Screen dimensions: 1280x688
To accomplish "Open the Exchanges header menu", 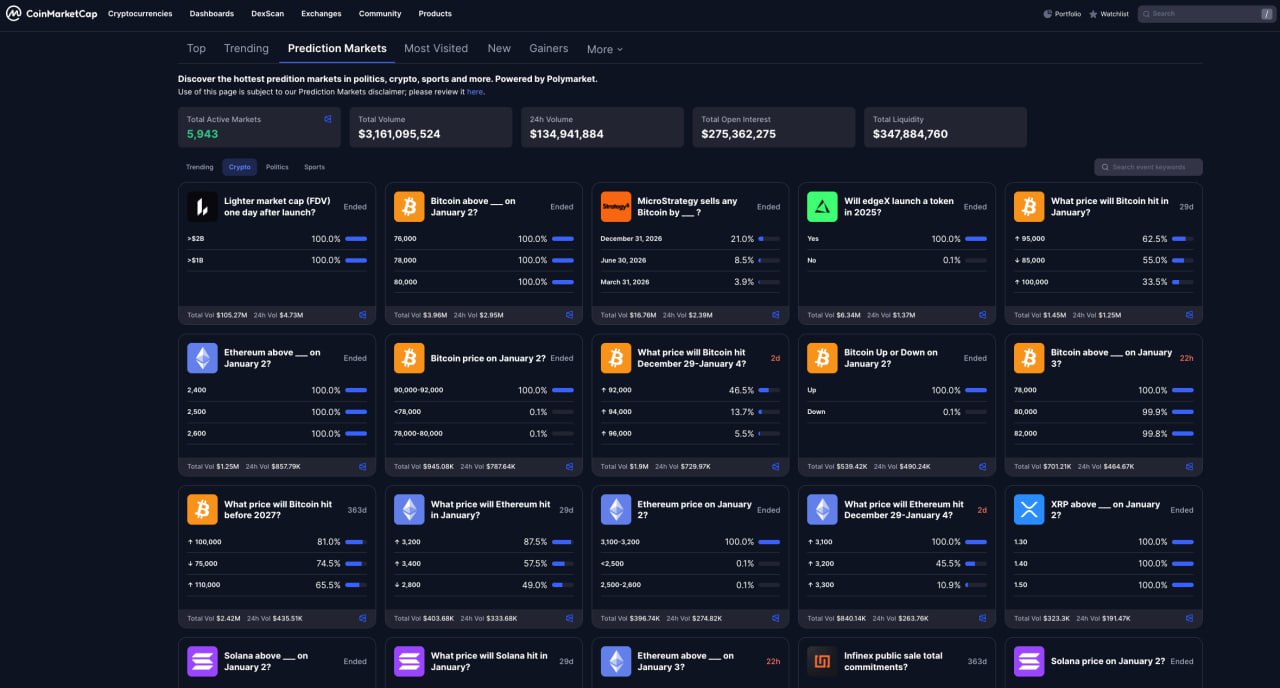I will pyautogui.click(x=321, y=14).
